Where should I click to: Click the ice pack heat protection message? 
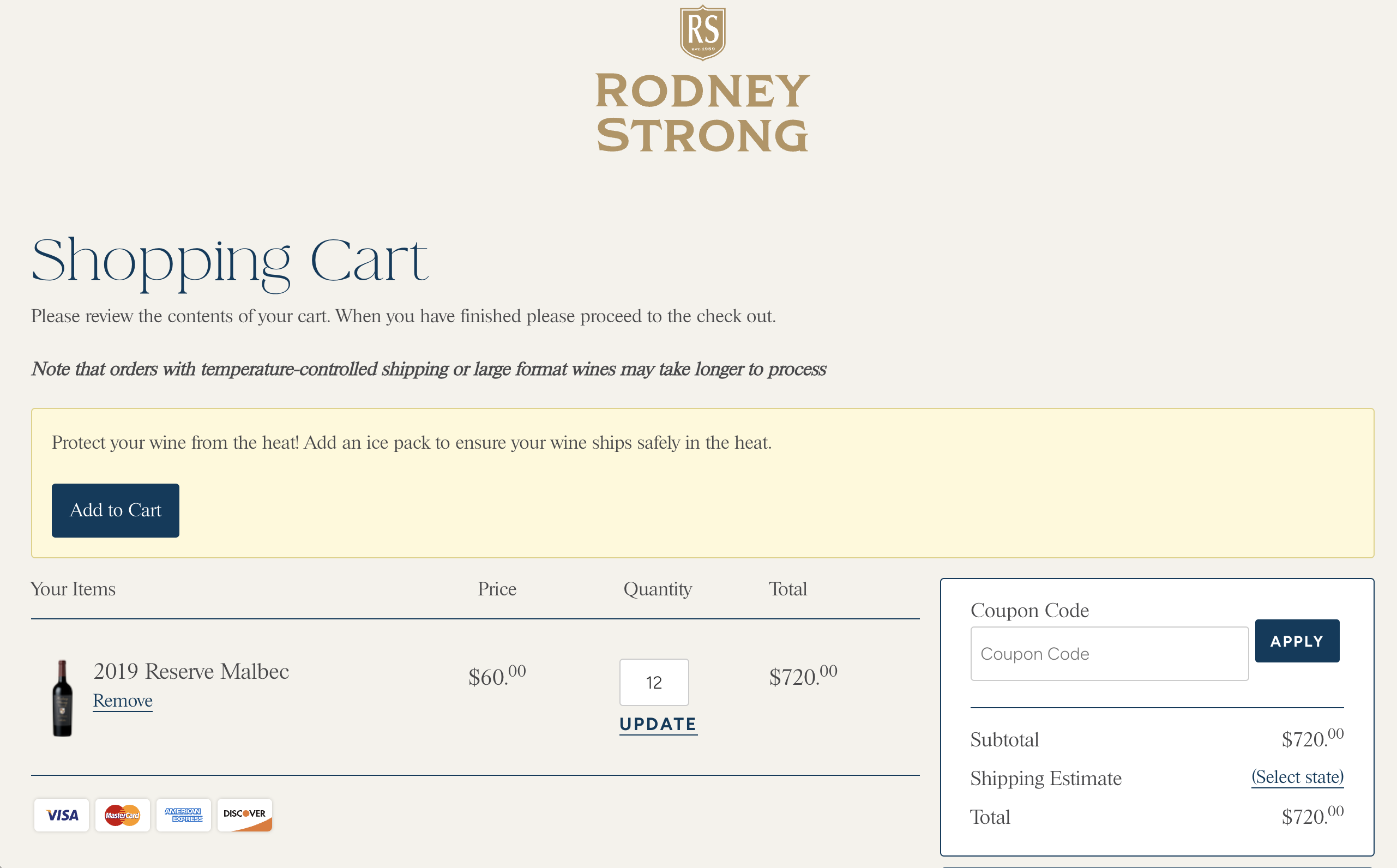tap(412, 443)
